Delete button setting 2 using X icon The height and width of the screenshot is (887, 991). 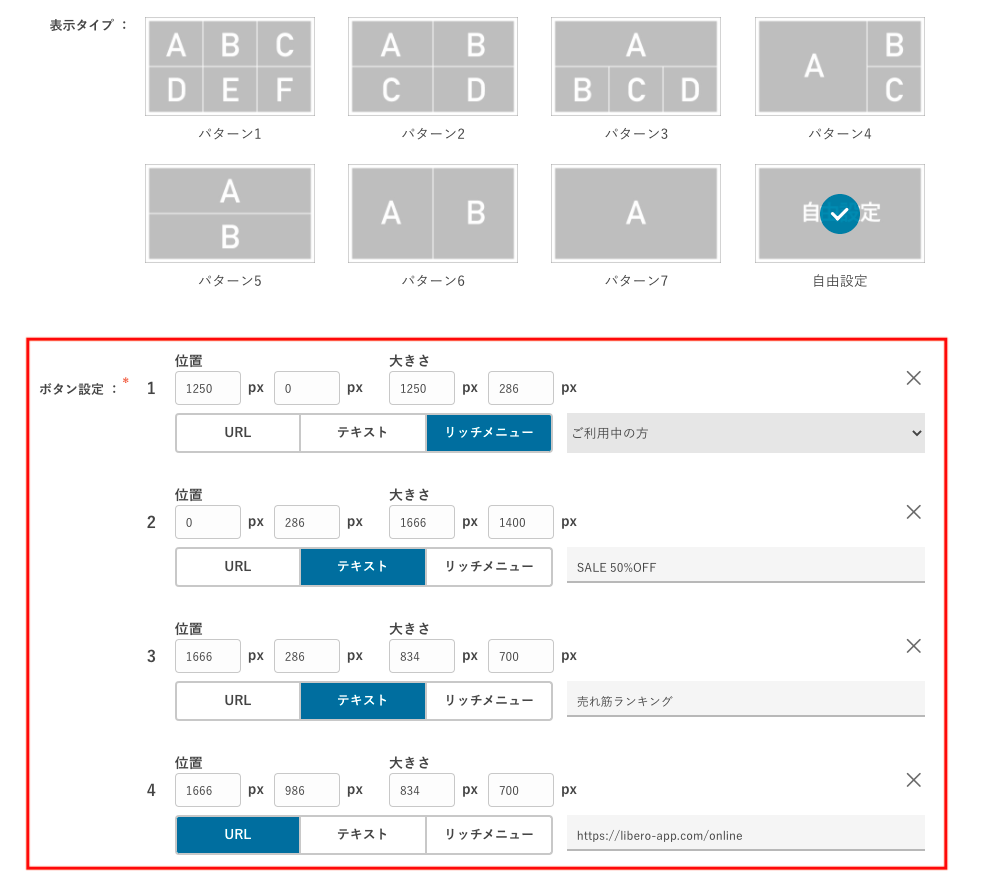(x=913, y=512)
